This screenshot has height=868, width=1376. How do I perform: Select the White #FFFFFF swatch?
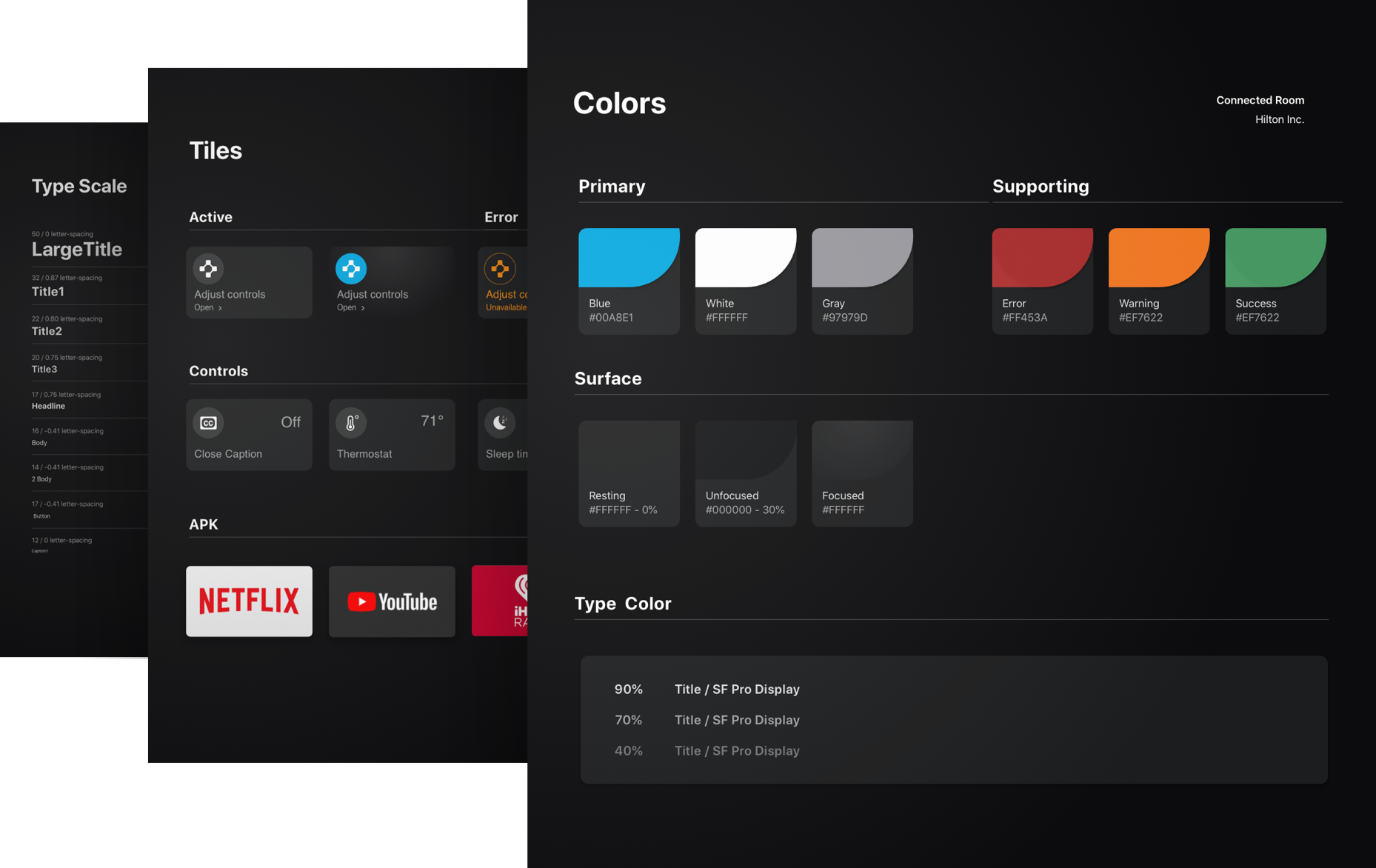(746, 281)
